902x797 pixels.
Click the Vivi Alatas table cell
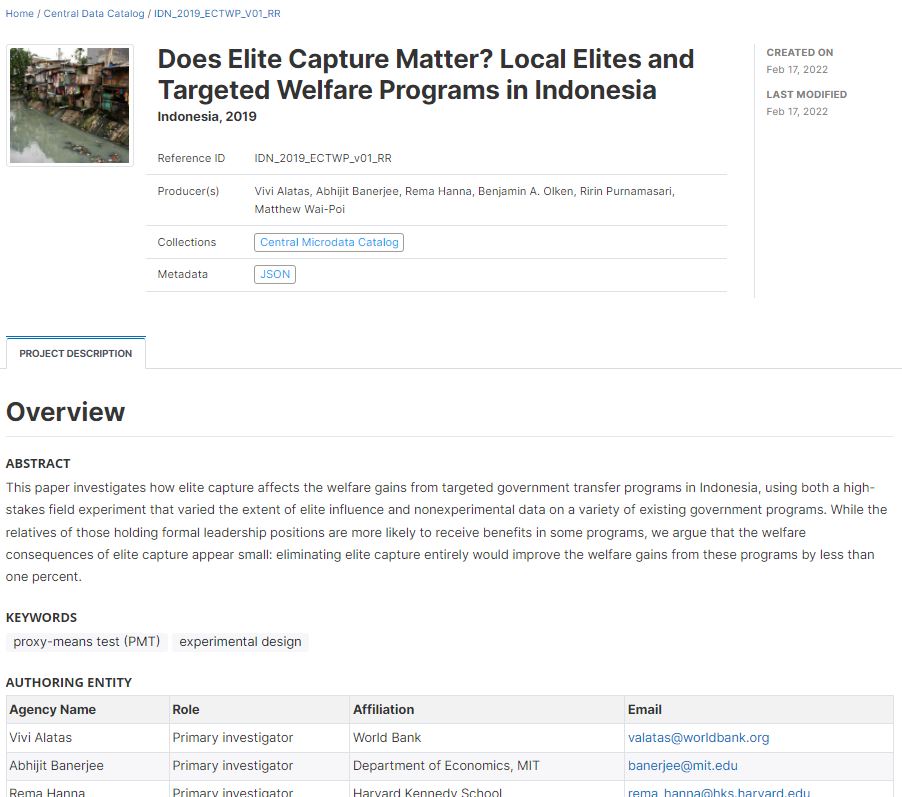tap(41, 738)
